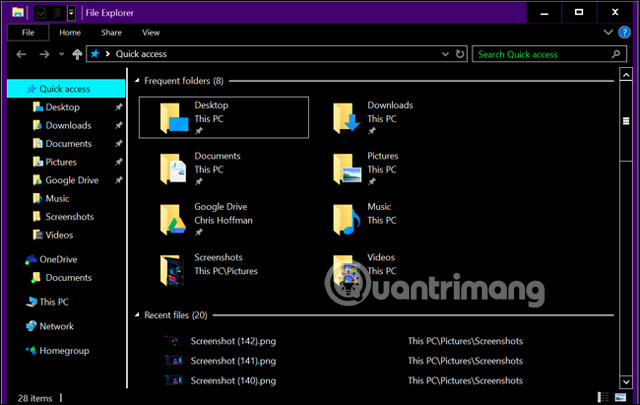This screenshot has width=640, height=405.
Task: Select Music in the navigation pane
Action: 57,198
